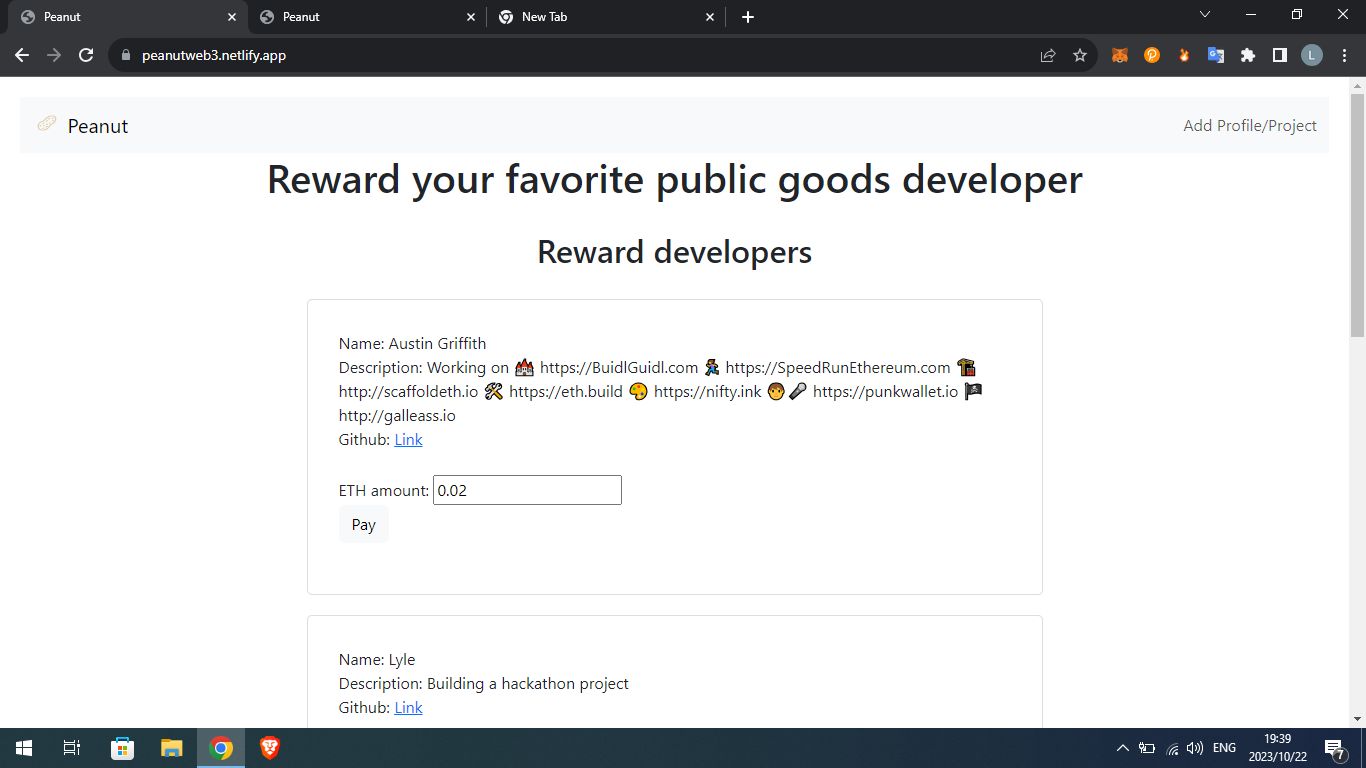Open Lyle's Github link
Viewport: 1366px width, 768px height.
click(x=408, y=707)
